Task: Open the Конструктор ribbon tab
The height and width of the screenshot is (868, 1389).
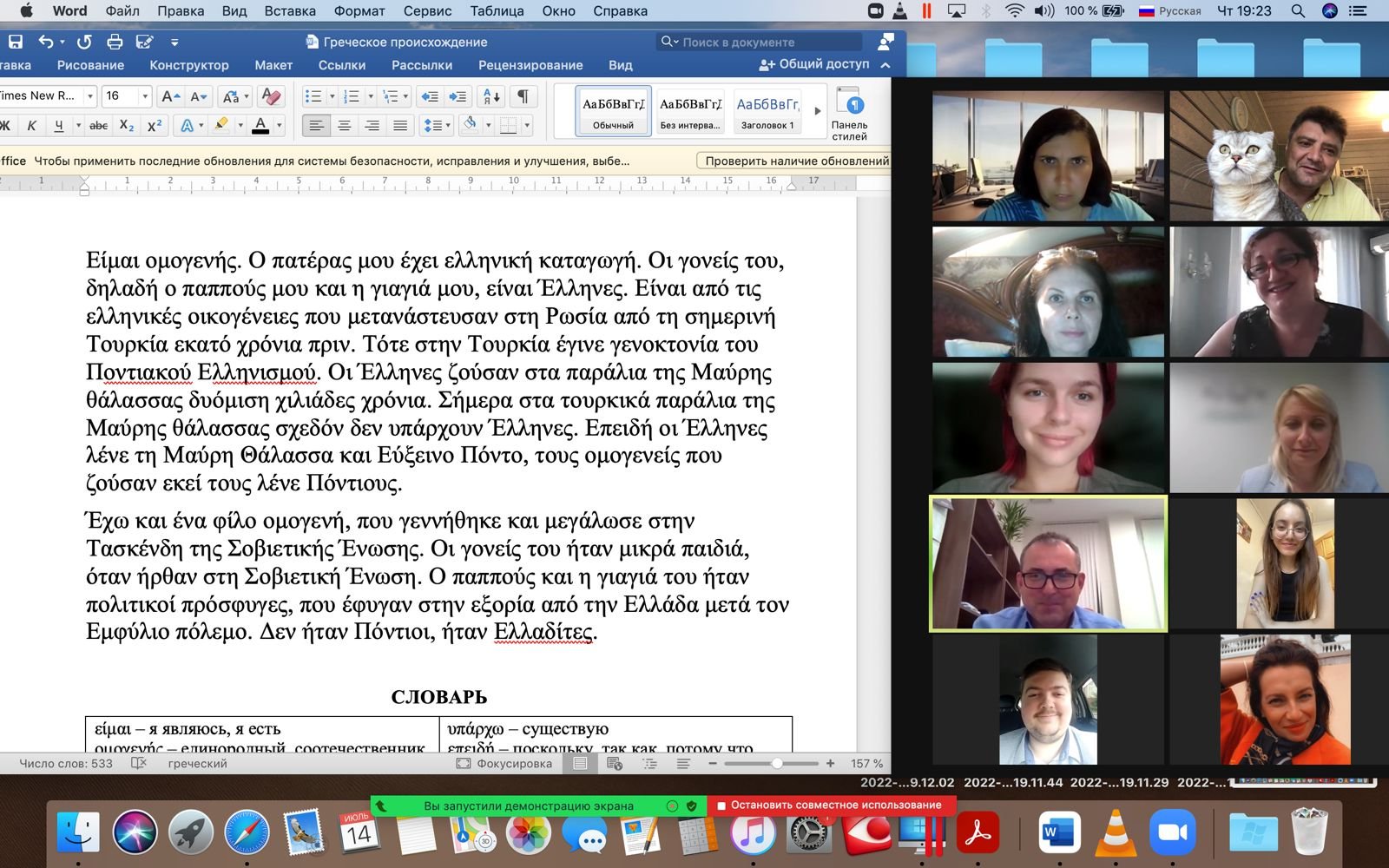Action: [189, 65]
